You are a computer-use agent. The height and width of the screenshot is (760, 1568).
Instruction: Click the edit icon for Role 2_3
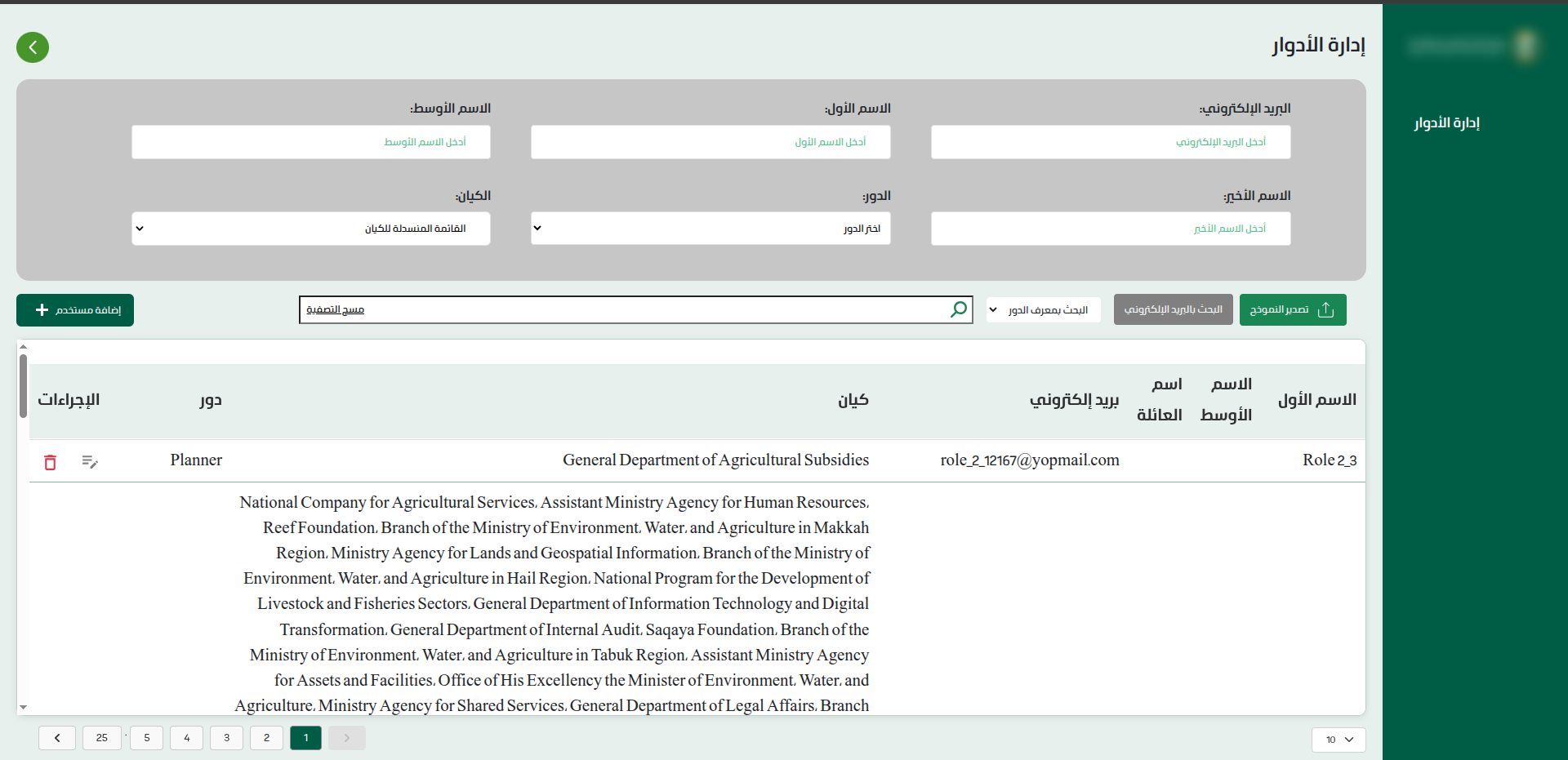[x=90, y=462]
